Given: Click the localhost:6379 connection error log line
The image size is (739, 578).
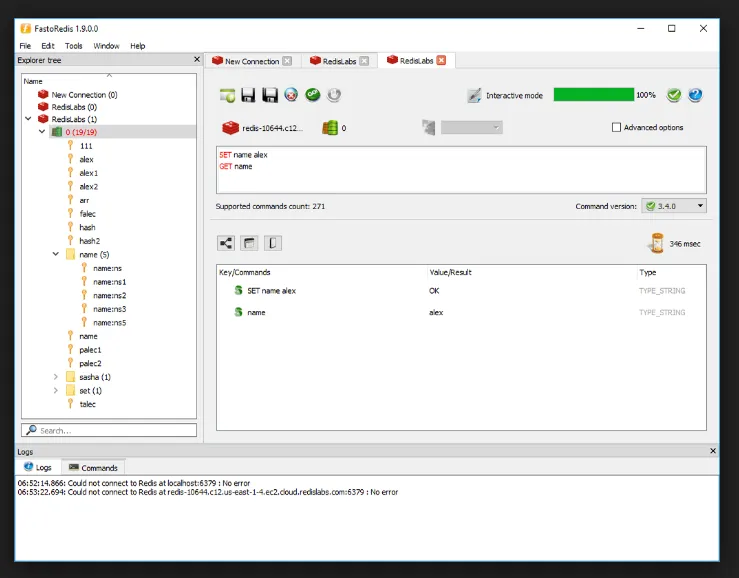Looking at the screenshot, I should click(134, 483).
